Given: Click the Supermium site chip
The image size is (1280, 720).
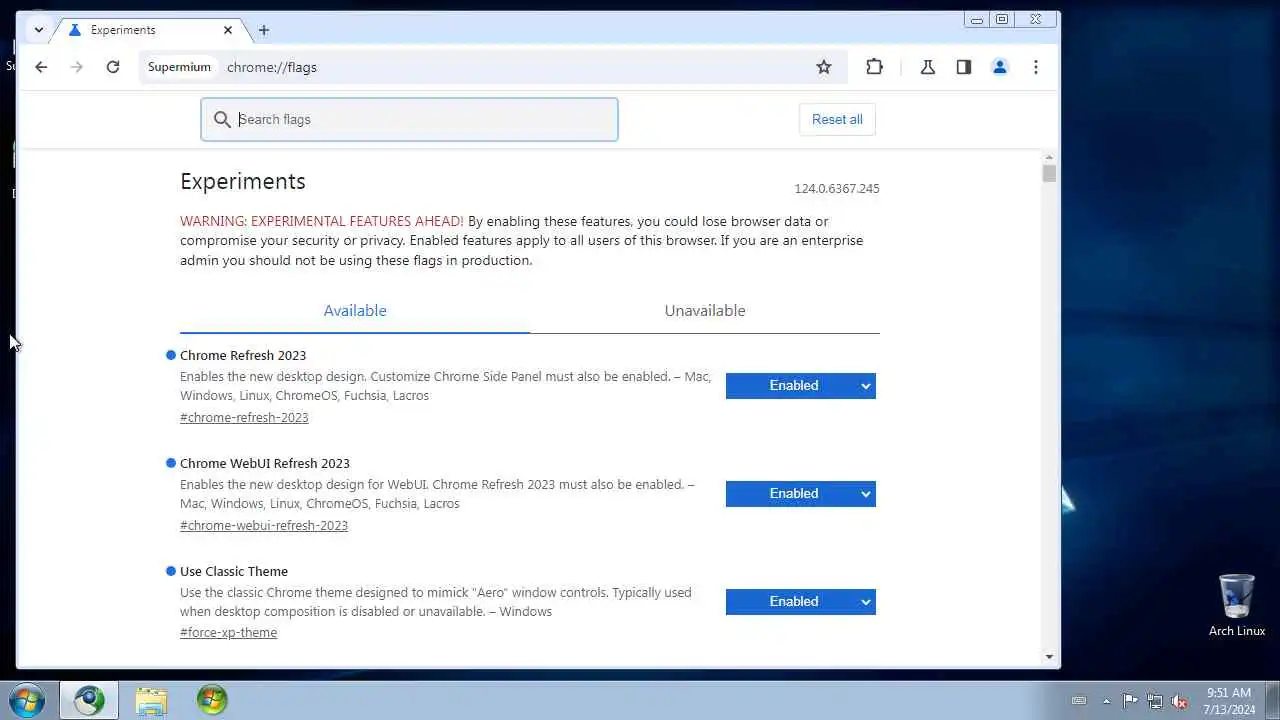Looking at the screenshot, I should [x=179, y=67].
